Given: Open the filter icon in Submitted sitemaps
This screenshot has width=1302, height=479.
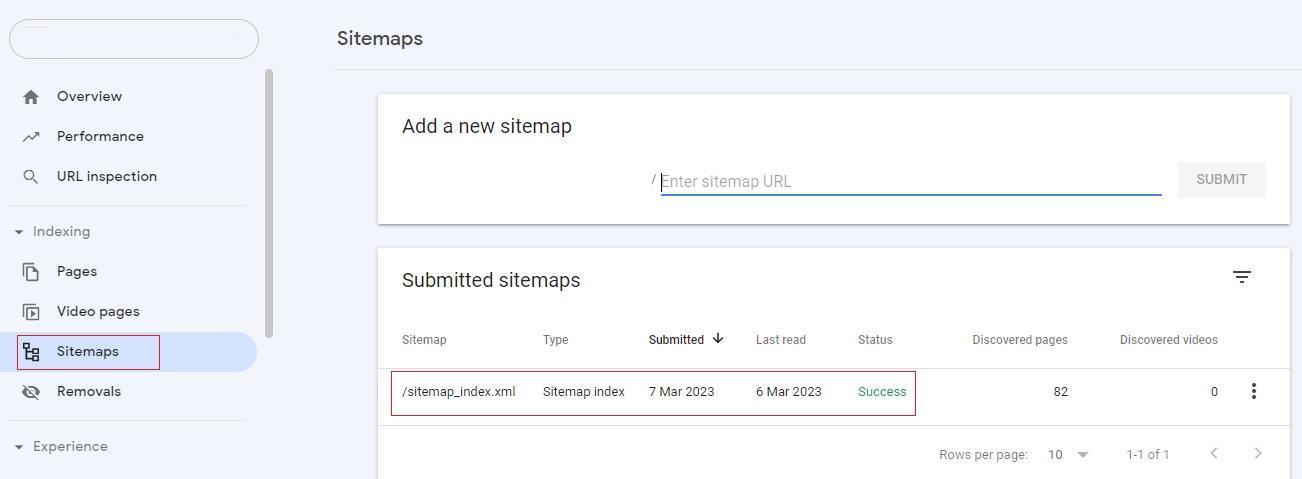Looking at the screenshot, I should pyautogui.click(x=1242, y=277).
